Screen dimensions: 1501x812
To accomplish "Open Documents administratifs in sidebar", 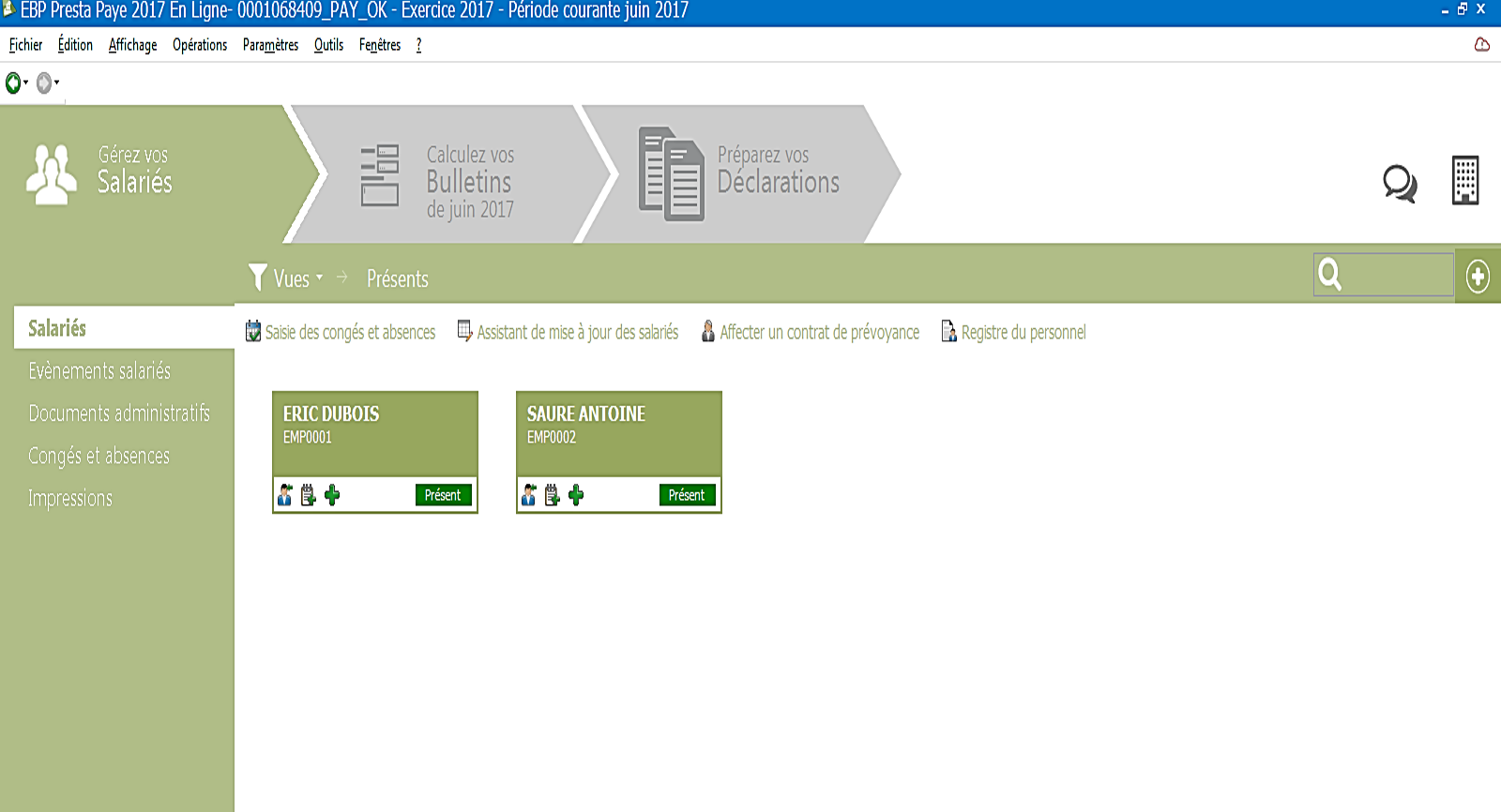I will pyautogui.click(x=119, y=414).
